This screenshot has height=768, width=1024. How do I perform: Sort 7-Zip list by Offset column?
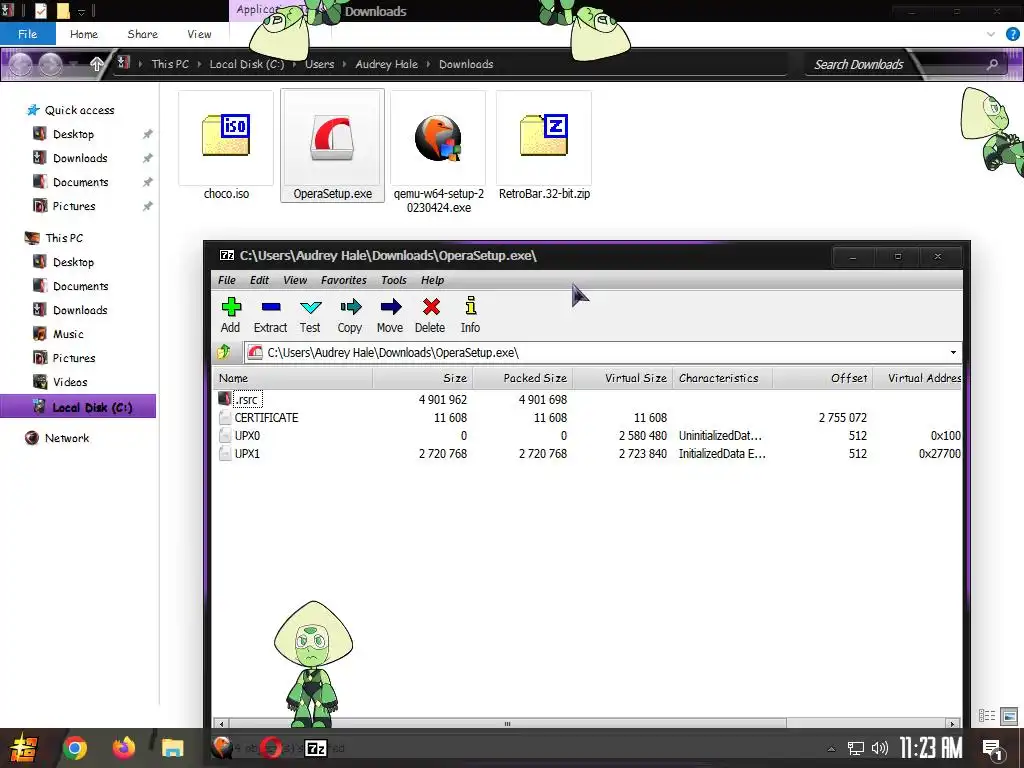[x=822, y=378]
